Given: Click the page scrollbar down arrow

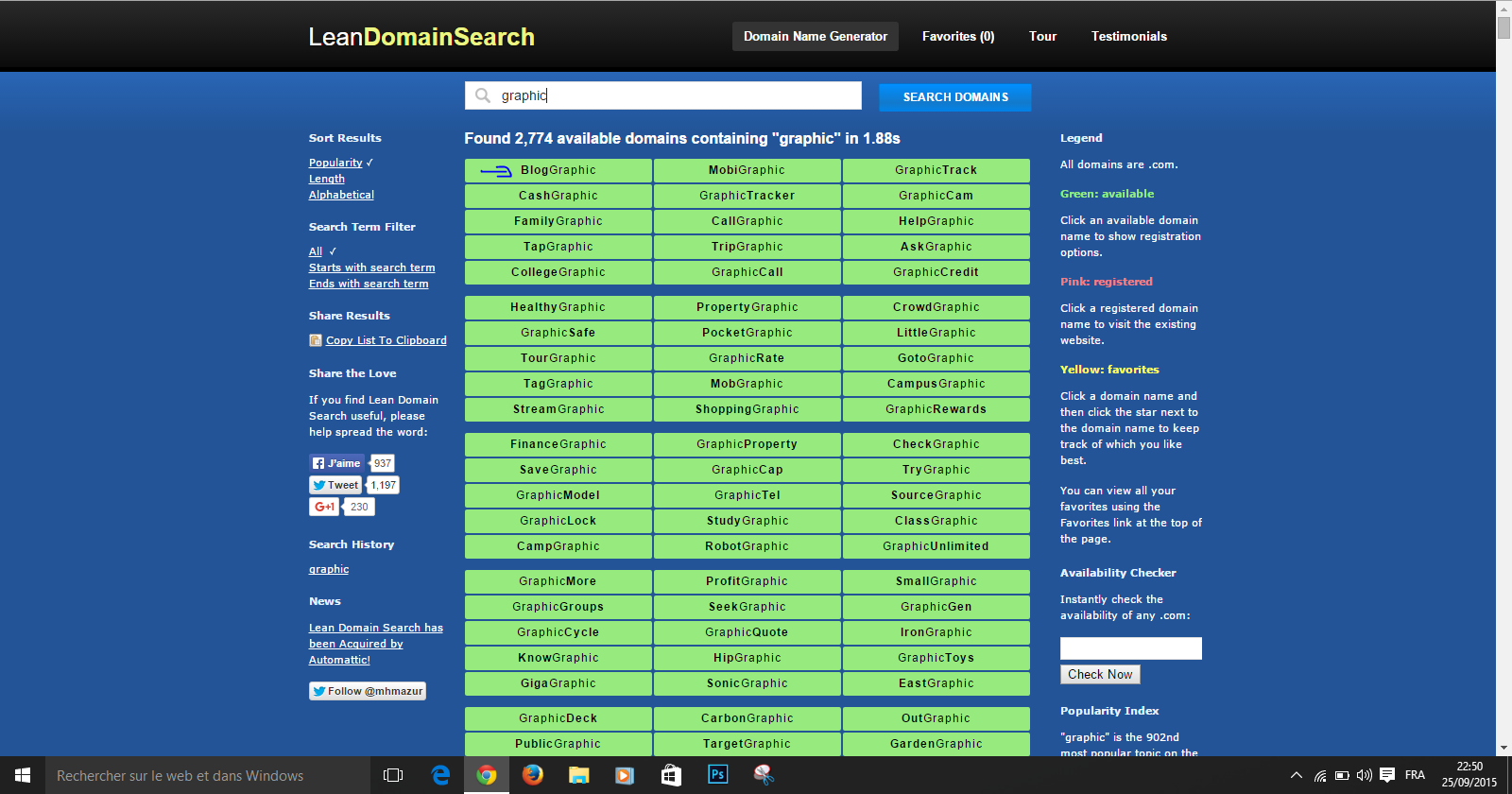Looking at the screenshot, I should [x=1503, y=749].
